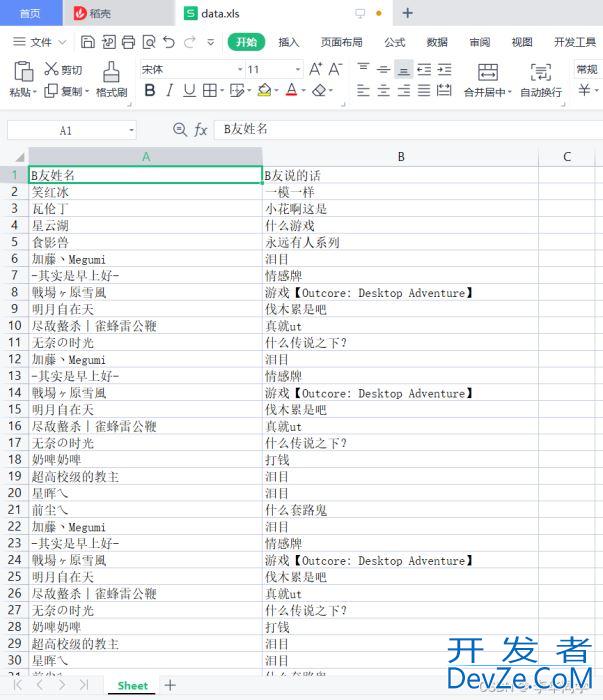This screenshot has height=700, width=603.
Task: Open the font color dropdown arrow
Action: [x=304, y=91]
